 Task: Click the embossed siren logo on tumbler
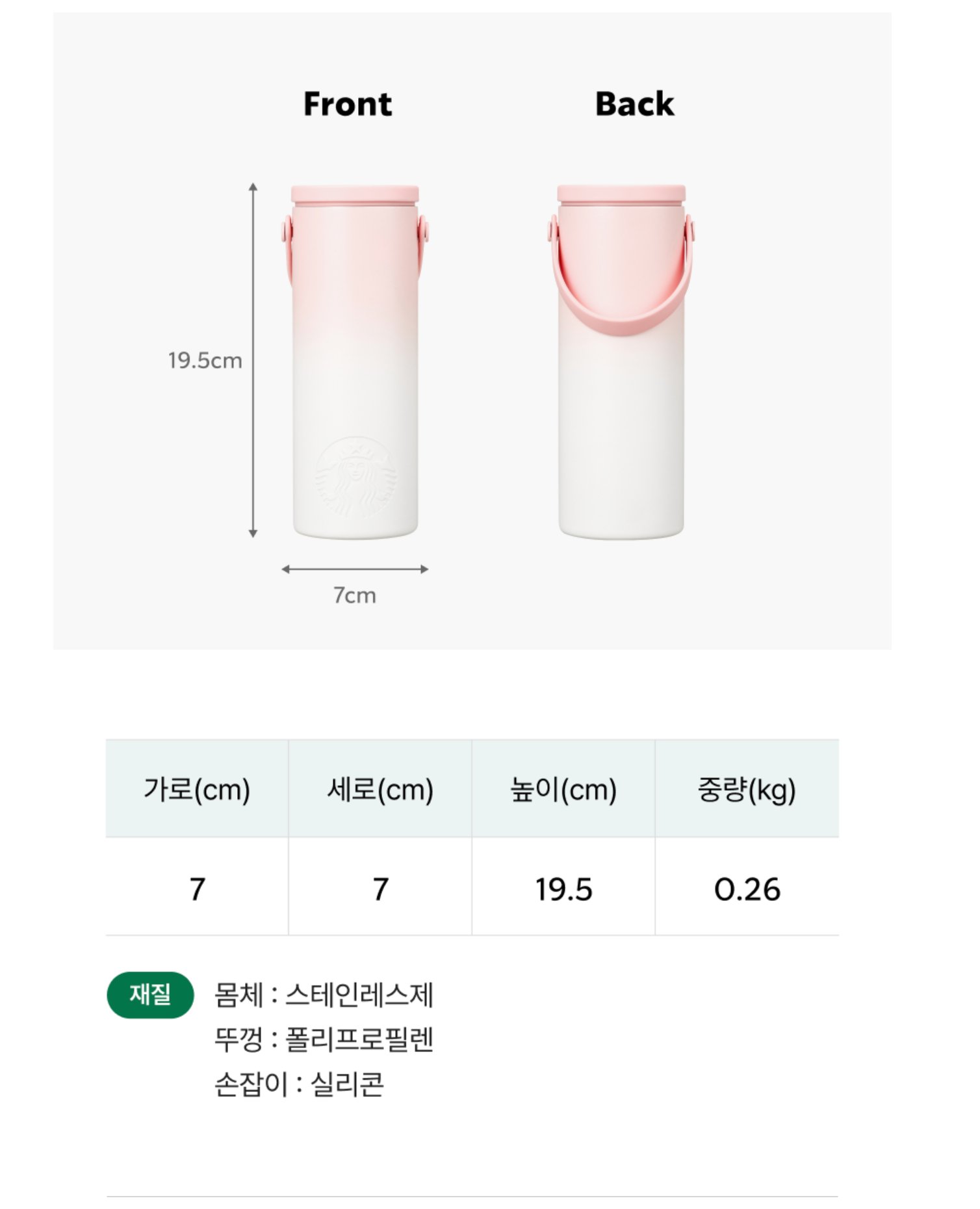[x=356, y=477]
